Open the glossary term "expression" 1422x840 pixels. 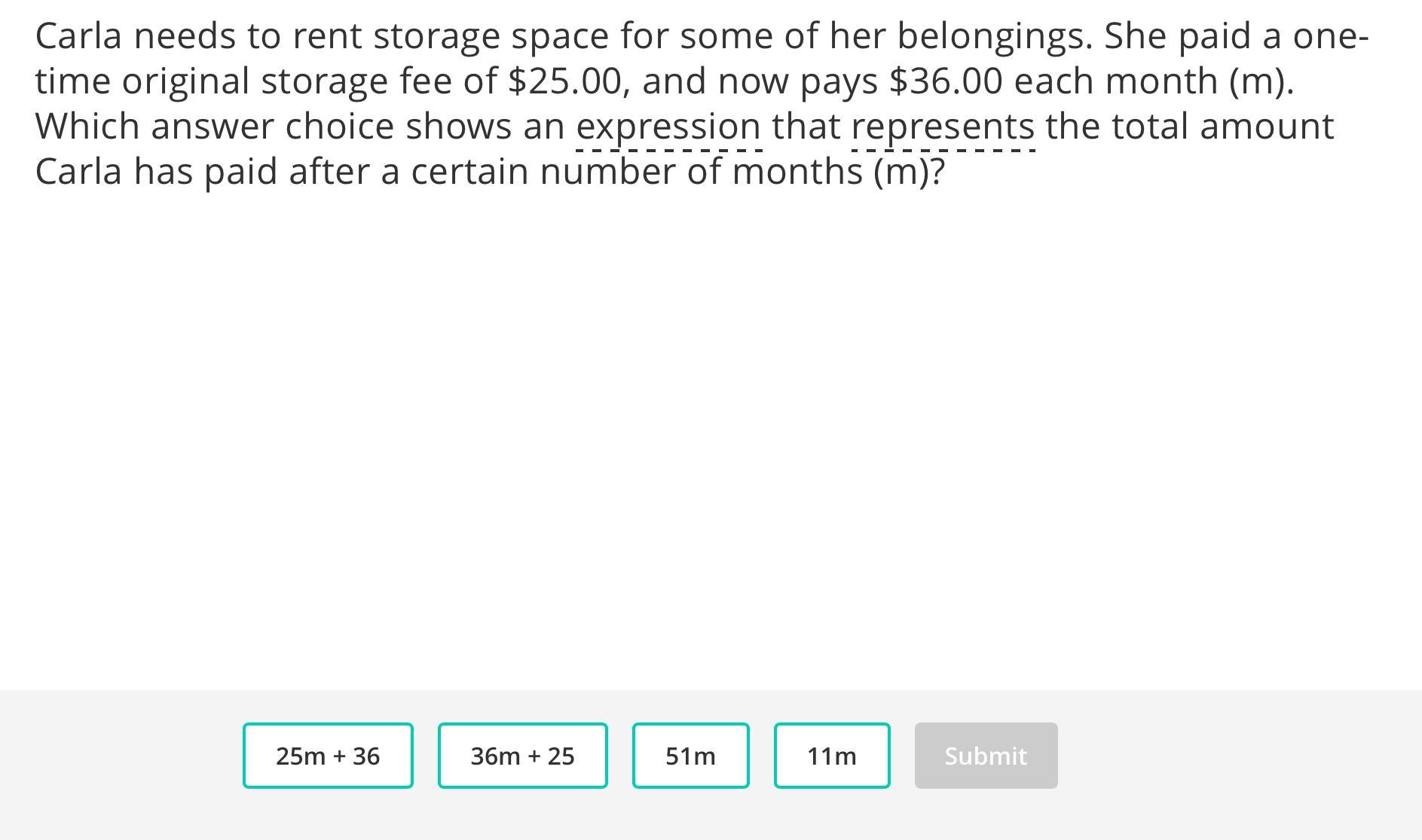[668, 127]
